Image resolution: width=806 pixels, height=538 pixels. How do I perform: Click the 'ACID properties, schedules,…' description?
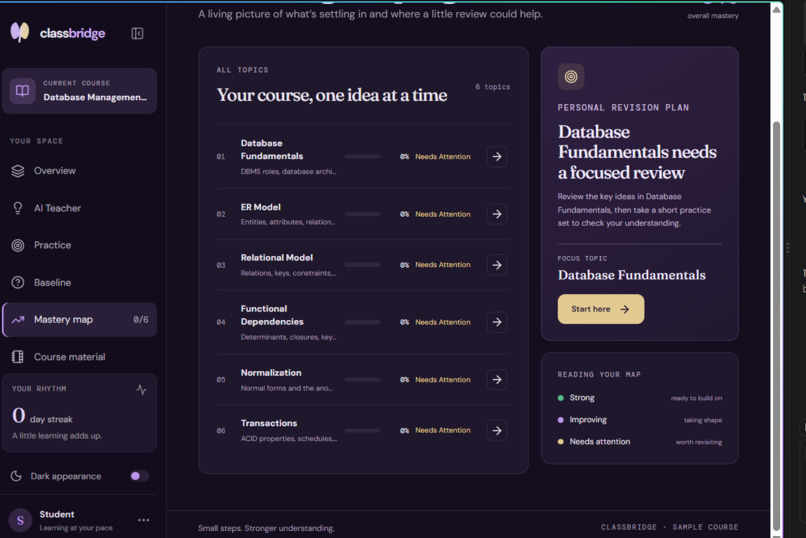289,438
